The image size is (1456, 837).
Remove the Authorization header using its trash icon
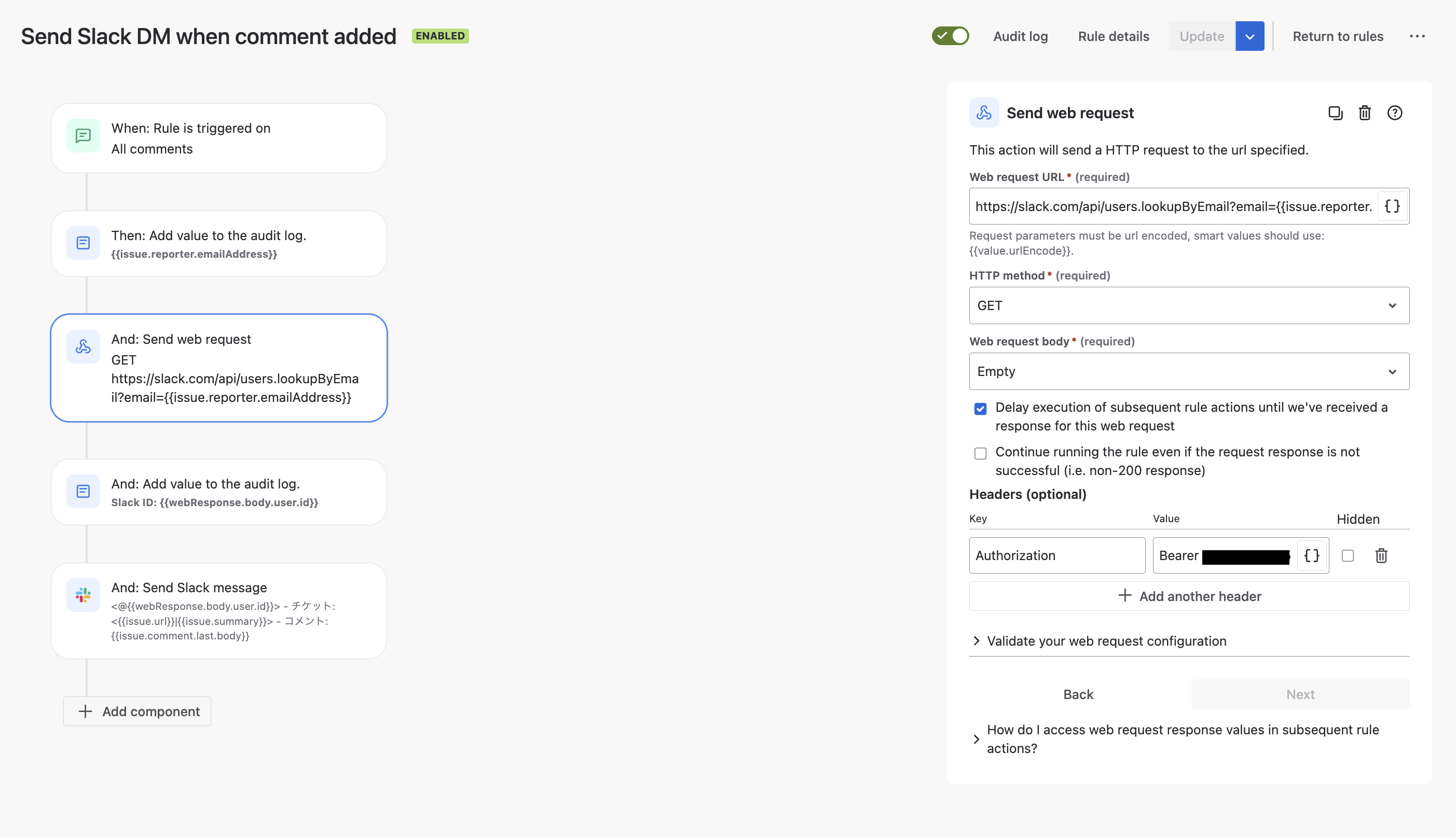pos(1381,555)
